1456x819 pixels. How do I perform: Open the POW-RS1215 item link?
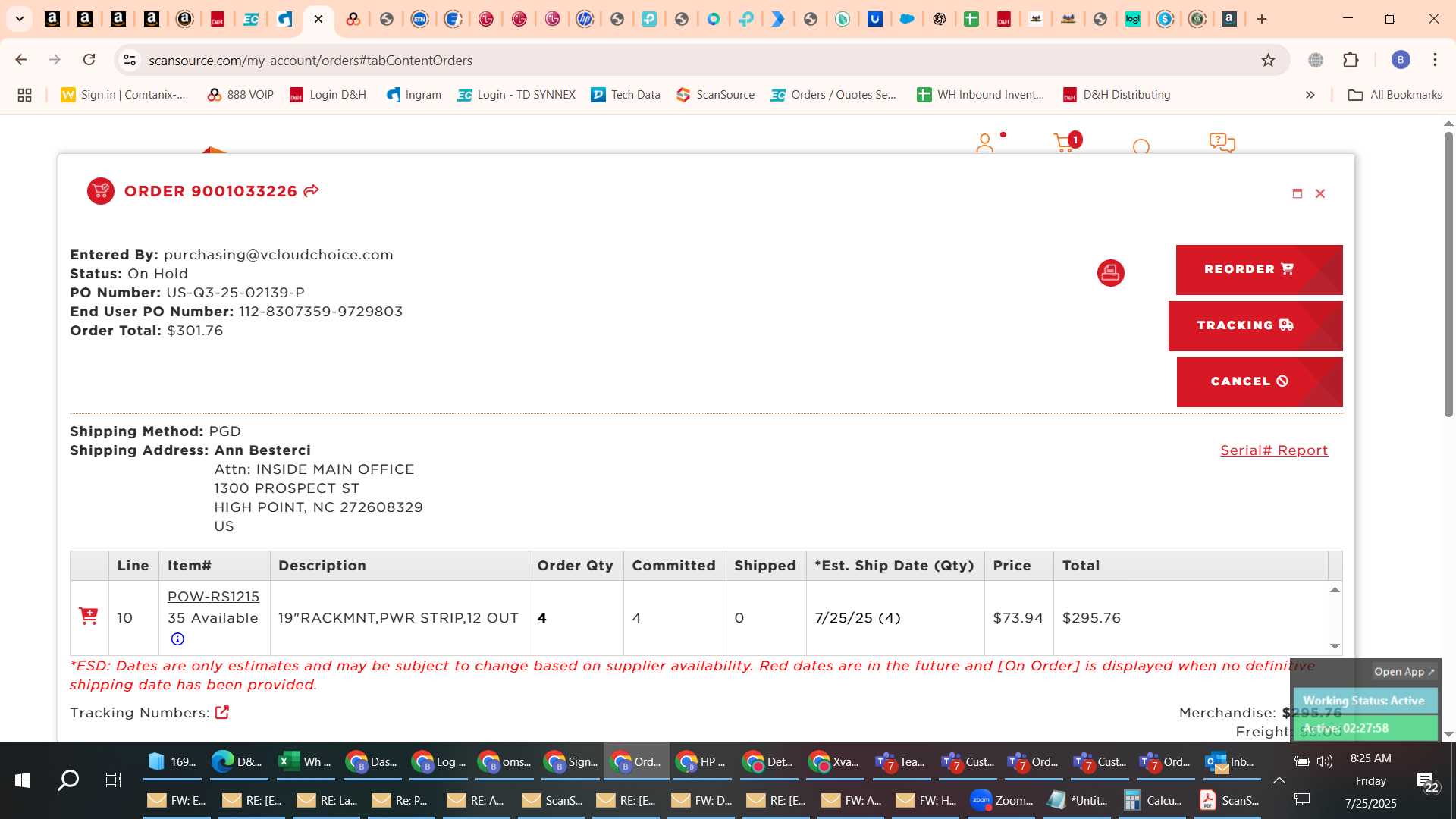tap(213, 597)
